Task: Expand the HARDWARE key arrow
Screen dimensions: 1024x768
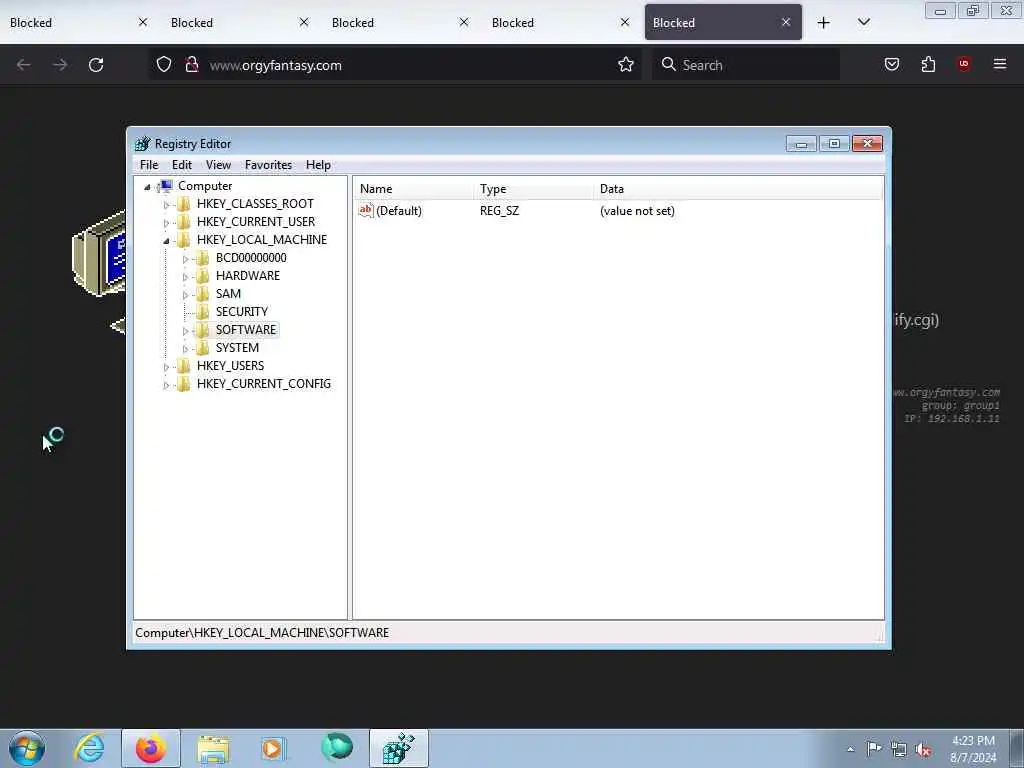Action: (185, 277)
